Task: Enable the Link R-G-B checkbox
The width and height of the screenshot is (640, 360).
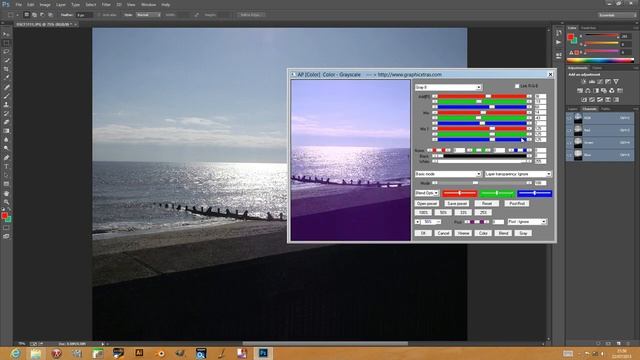Action: [x=517, y=86]
